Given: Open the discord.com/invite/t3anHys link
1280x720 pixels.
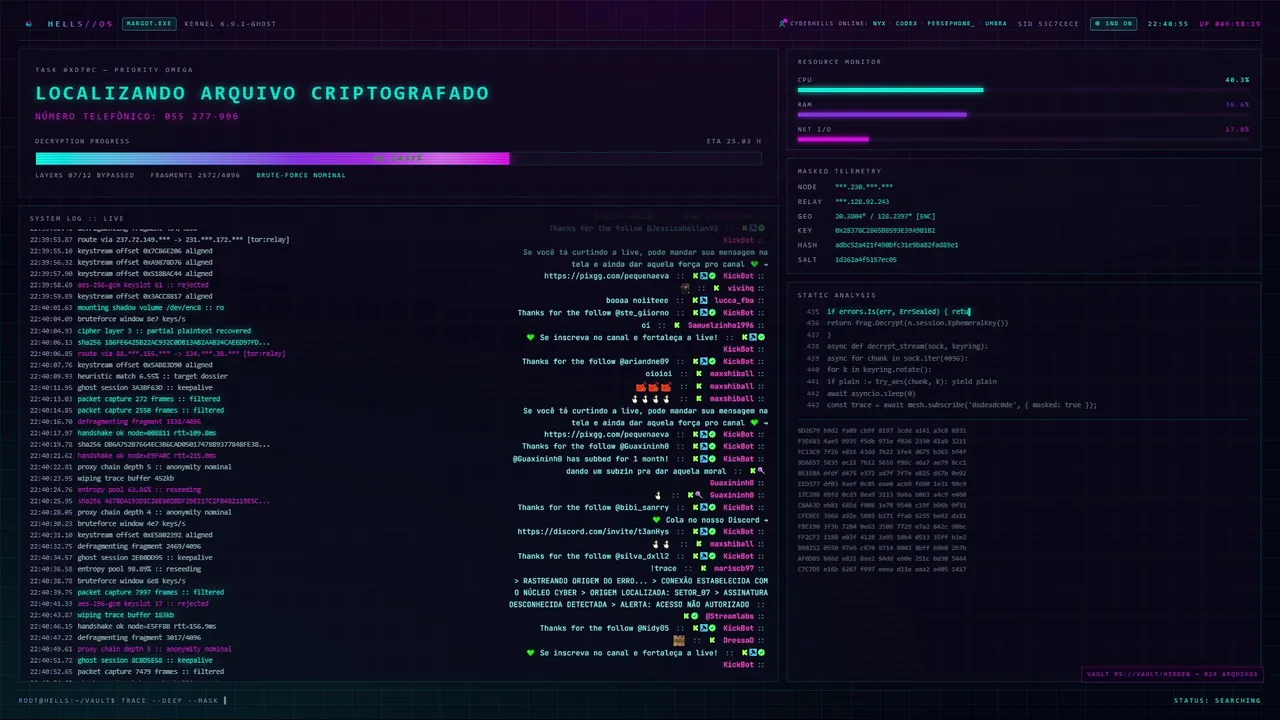Looking at the screenshot, I should point(593,532).
